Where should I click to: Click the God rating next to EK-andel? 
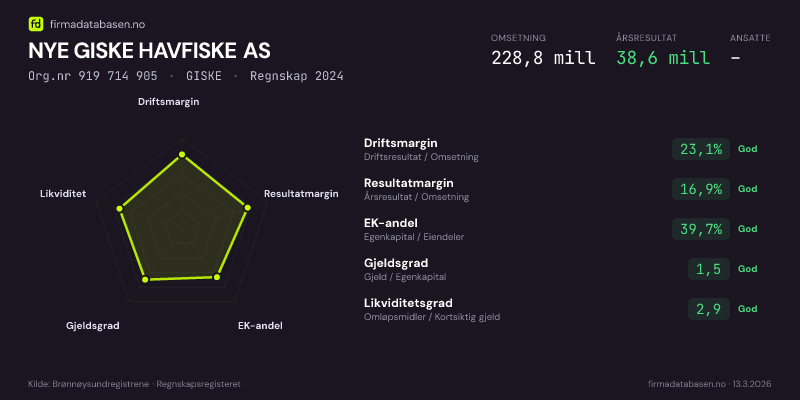748,229
